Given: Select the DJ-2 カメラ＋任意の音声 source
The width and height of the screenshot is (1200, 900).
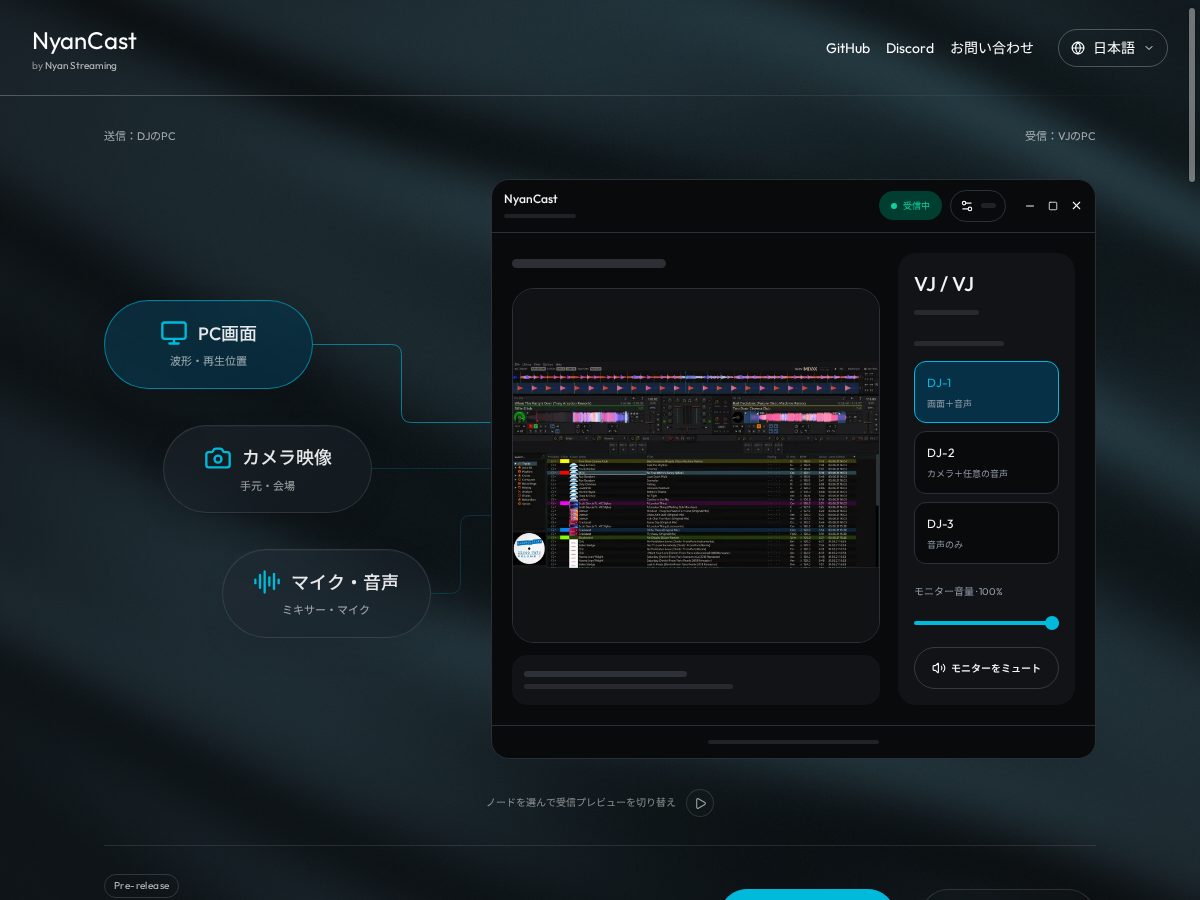Looking at the screenshot, I should click(986, 462).
